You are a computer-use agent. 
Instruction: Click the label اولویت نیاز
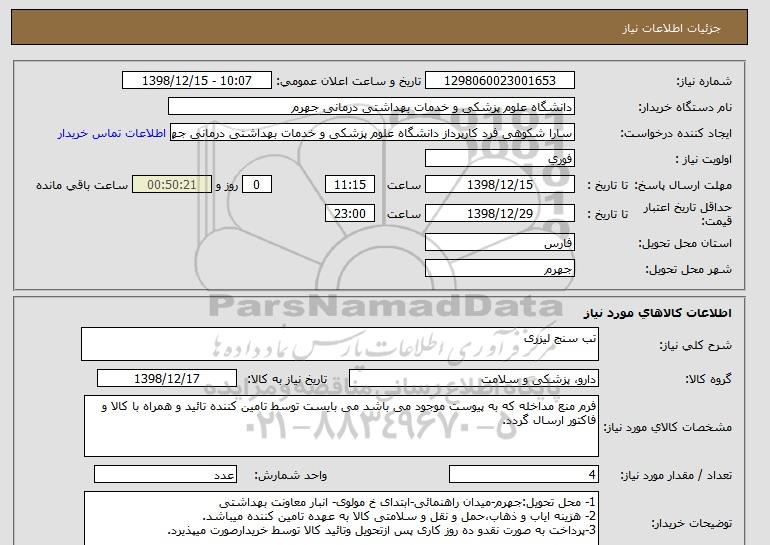pos(703,160)
